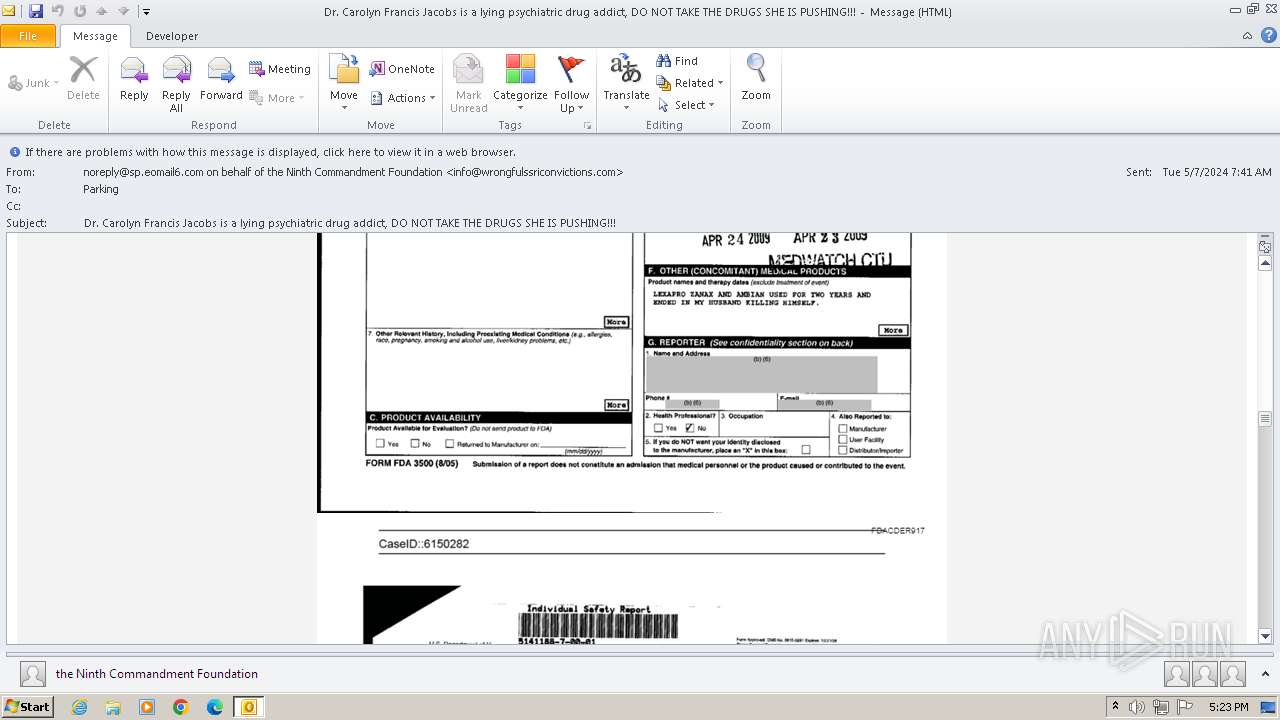
Task: Open the Action Center flag icon
Action: coord(1184,707)
